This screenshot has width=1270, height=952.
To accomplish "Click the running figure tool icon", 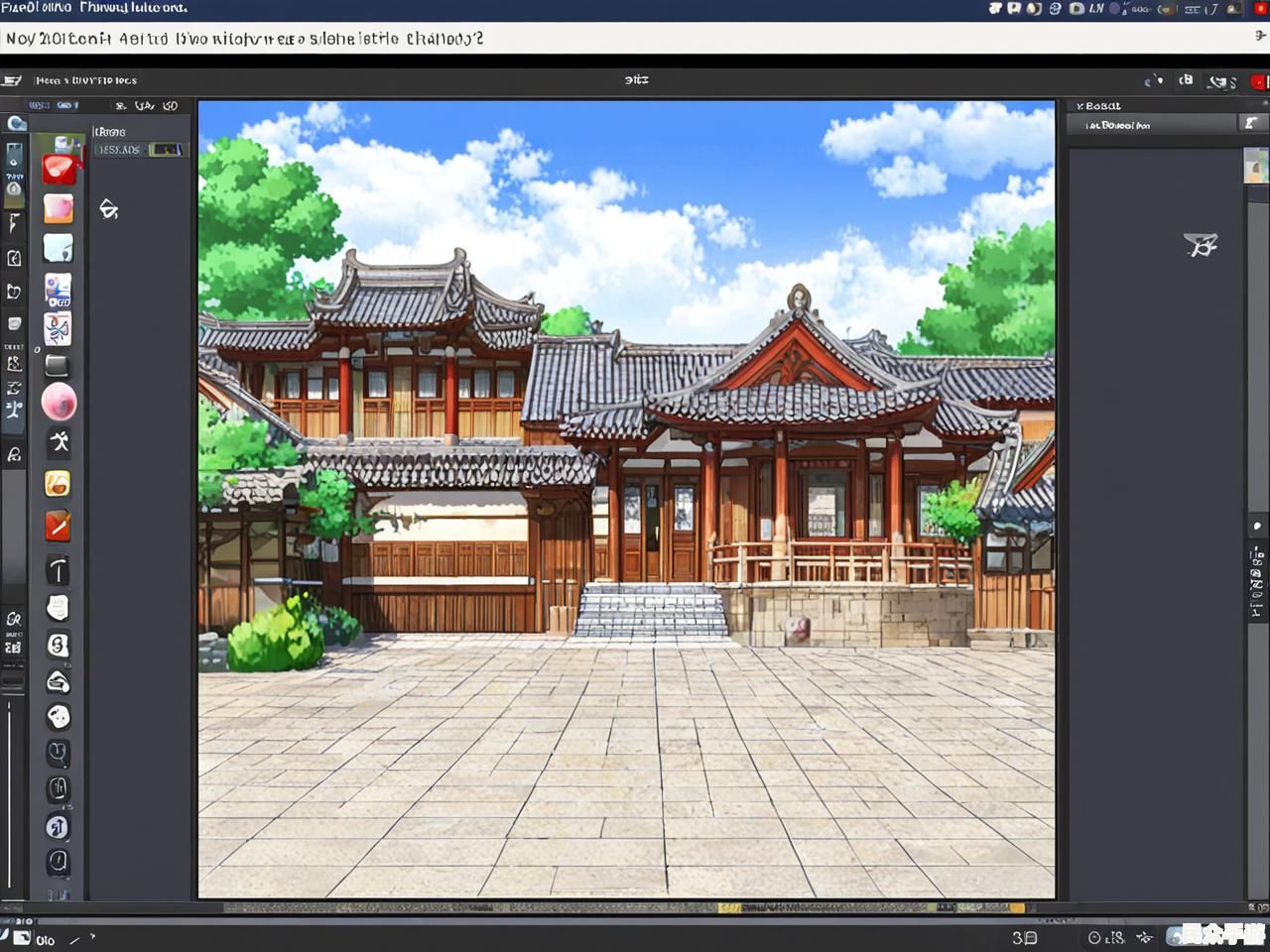I will 59,442.
